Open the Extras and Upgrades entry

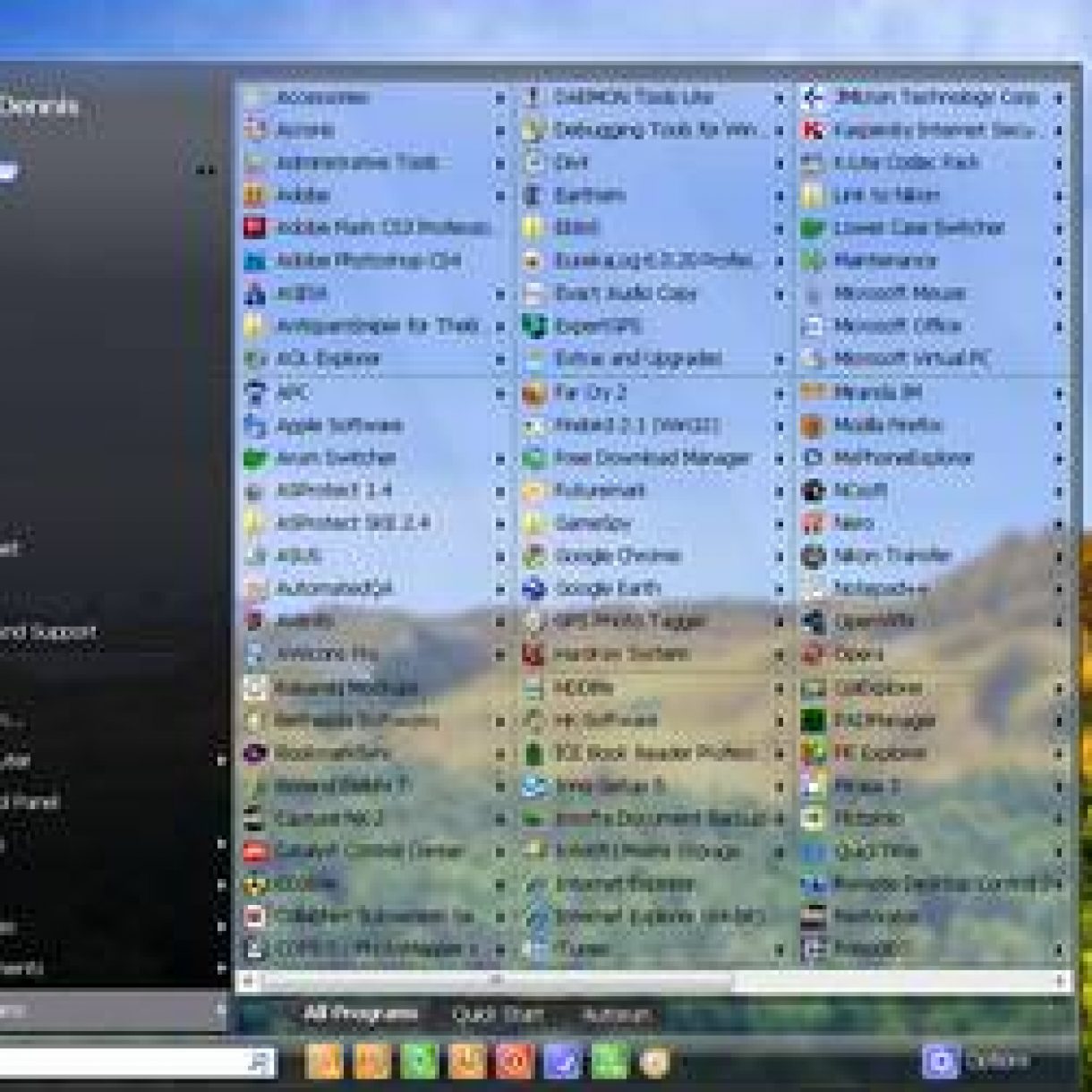click(x=652, y=359)
